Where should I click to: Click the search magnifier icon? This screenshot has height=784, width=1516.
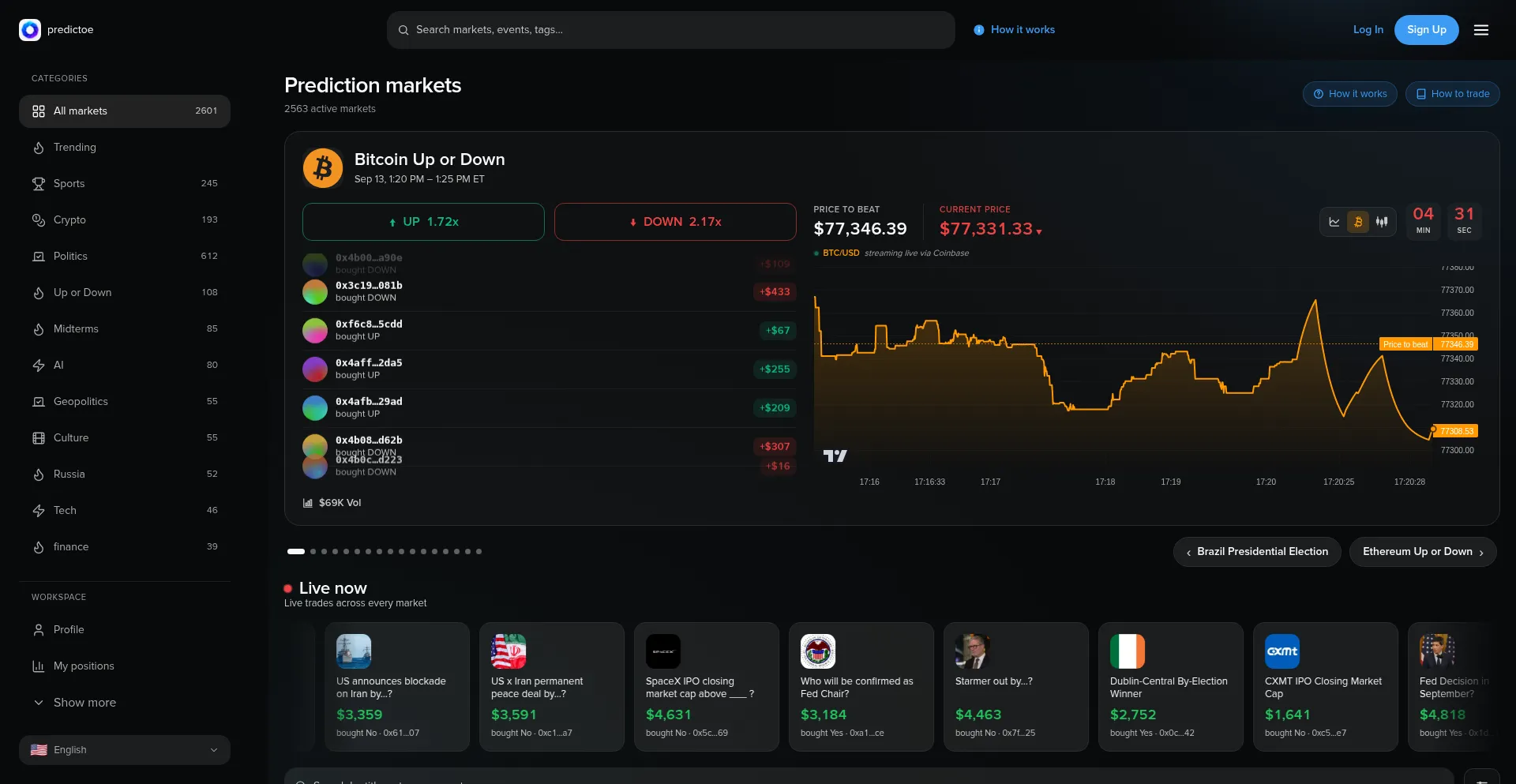coord(403,30)
